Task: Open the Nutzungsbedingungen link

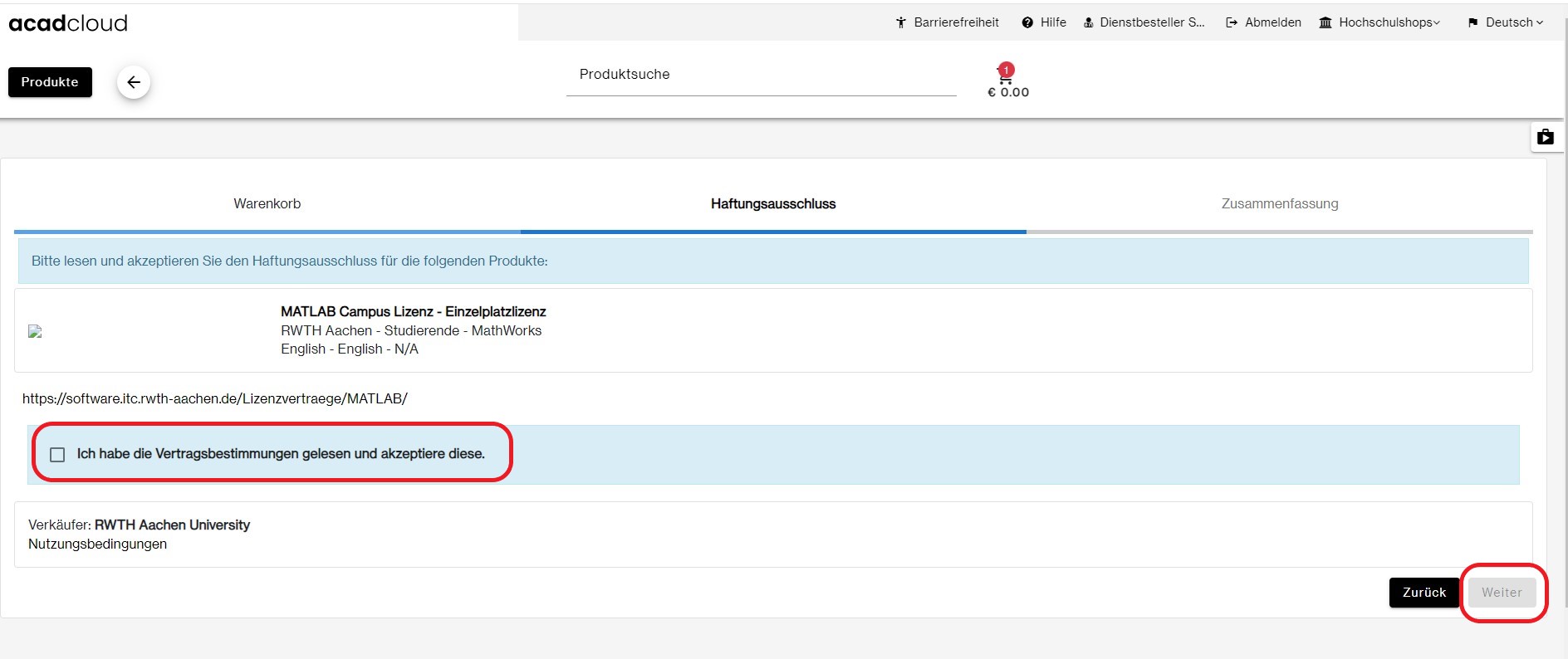Action: click(x=97, y=544)
